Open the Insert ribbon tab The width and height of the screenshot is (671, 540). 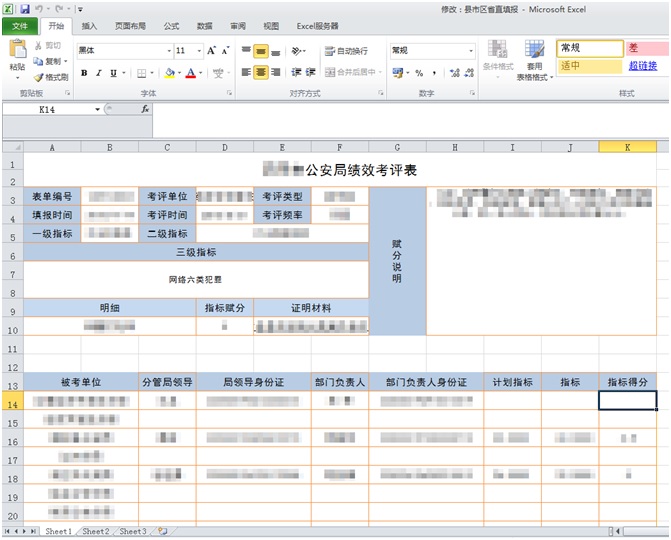89,26
